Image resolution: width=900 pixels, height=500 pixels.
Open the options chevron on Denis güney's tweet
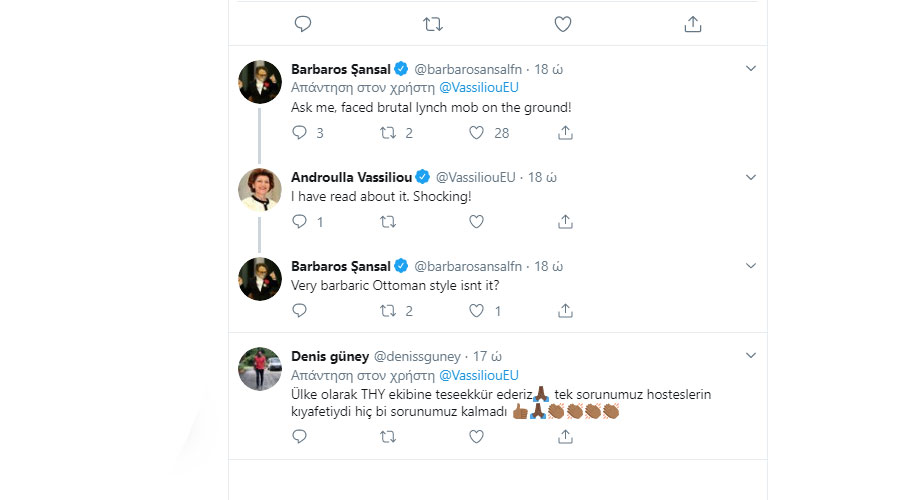(751, 355)
